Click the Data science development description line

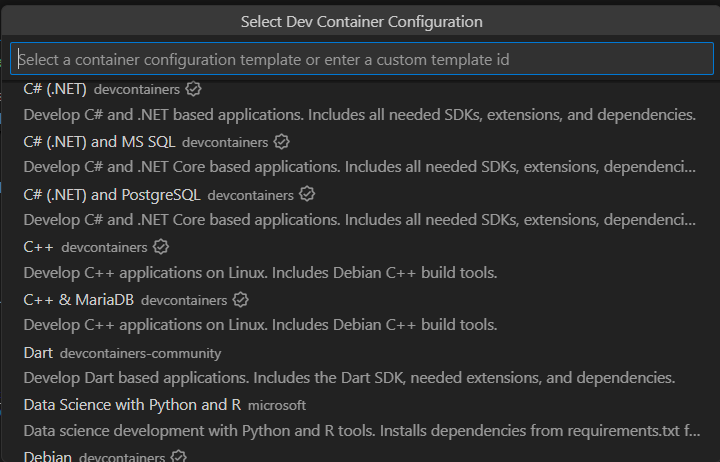pyautogui.click(x=360, y=430)
